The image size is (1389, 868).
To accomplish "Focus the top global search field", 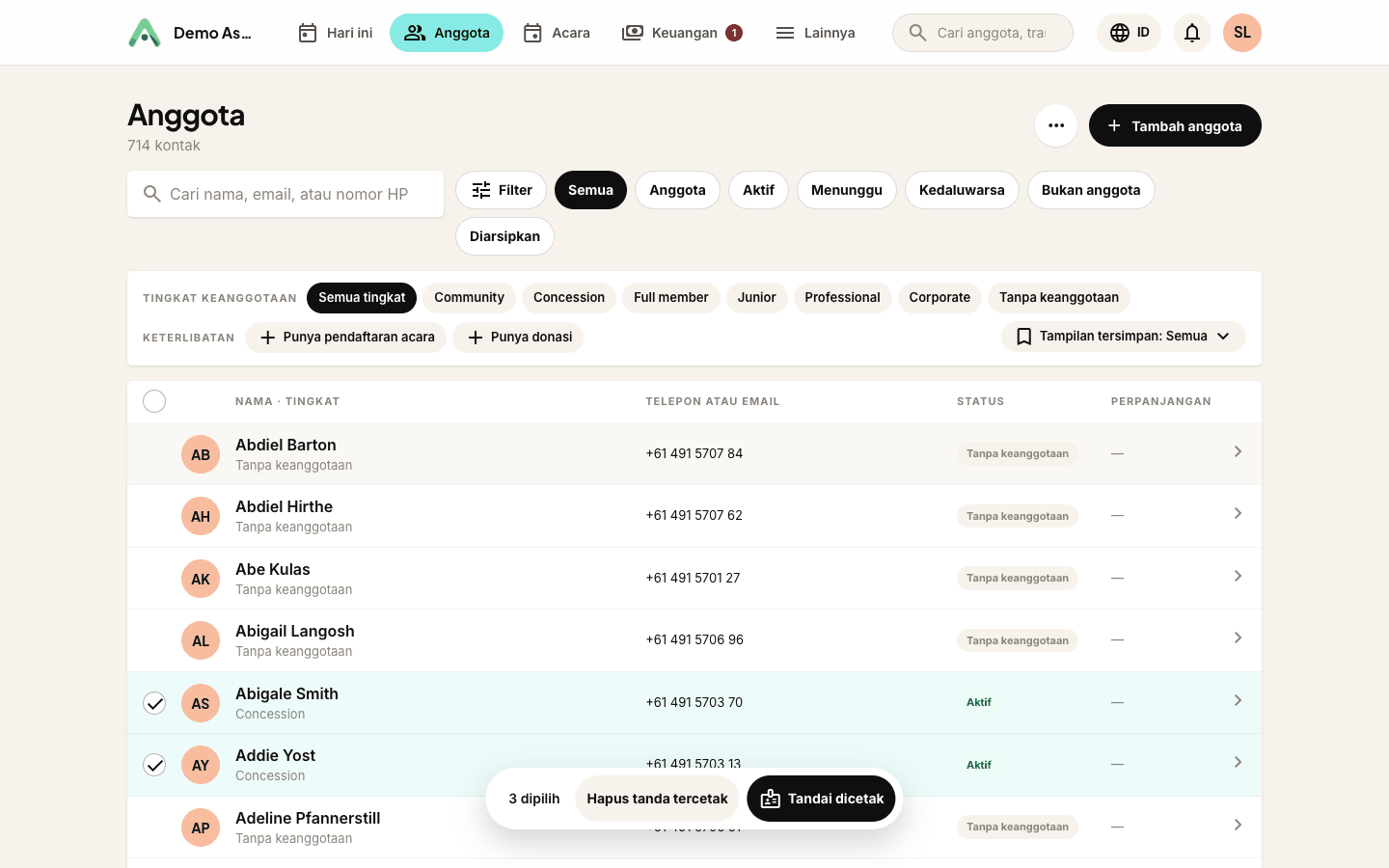I will pos(983,33).
